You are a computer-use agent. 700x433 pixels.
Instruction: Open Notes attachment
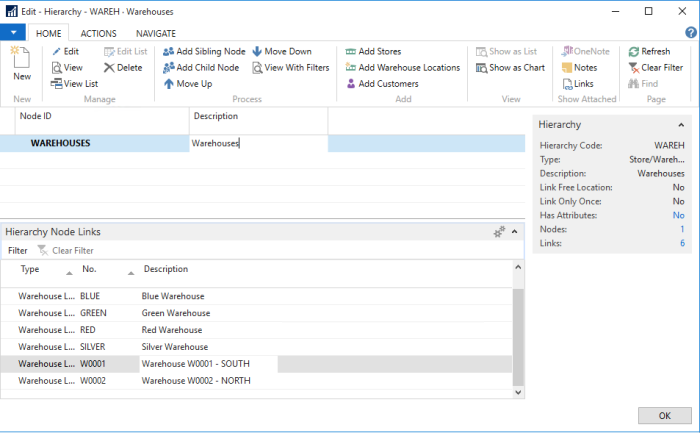pos(567,68)
